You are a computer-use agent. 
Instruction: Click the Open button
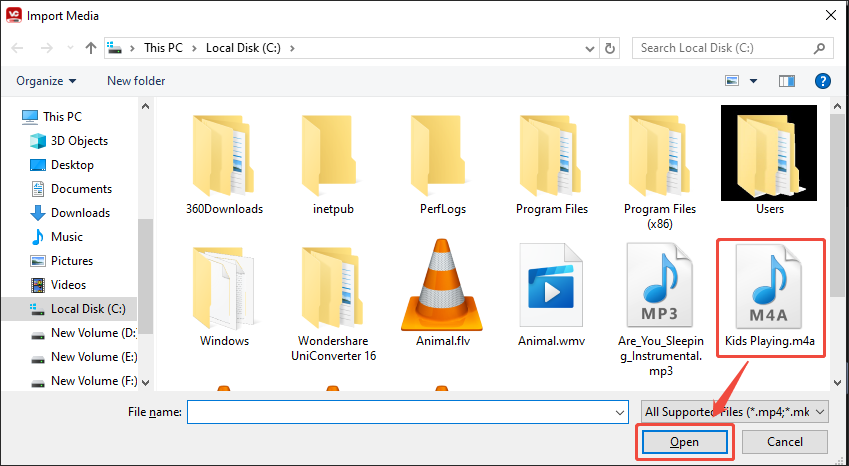(684, 442)
